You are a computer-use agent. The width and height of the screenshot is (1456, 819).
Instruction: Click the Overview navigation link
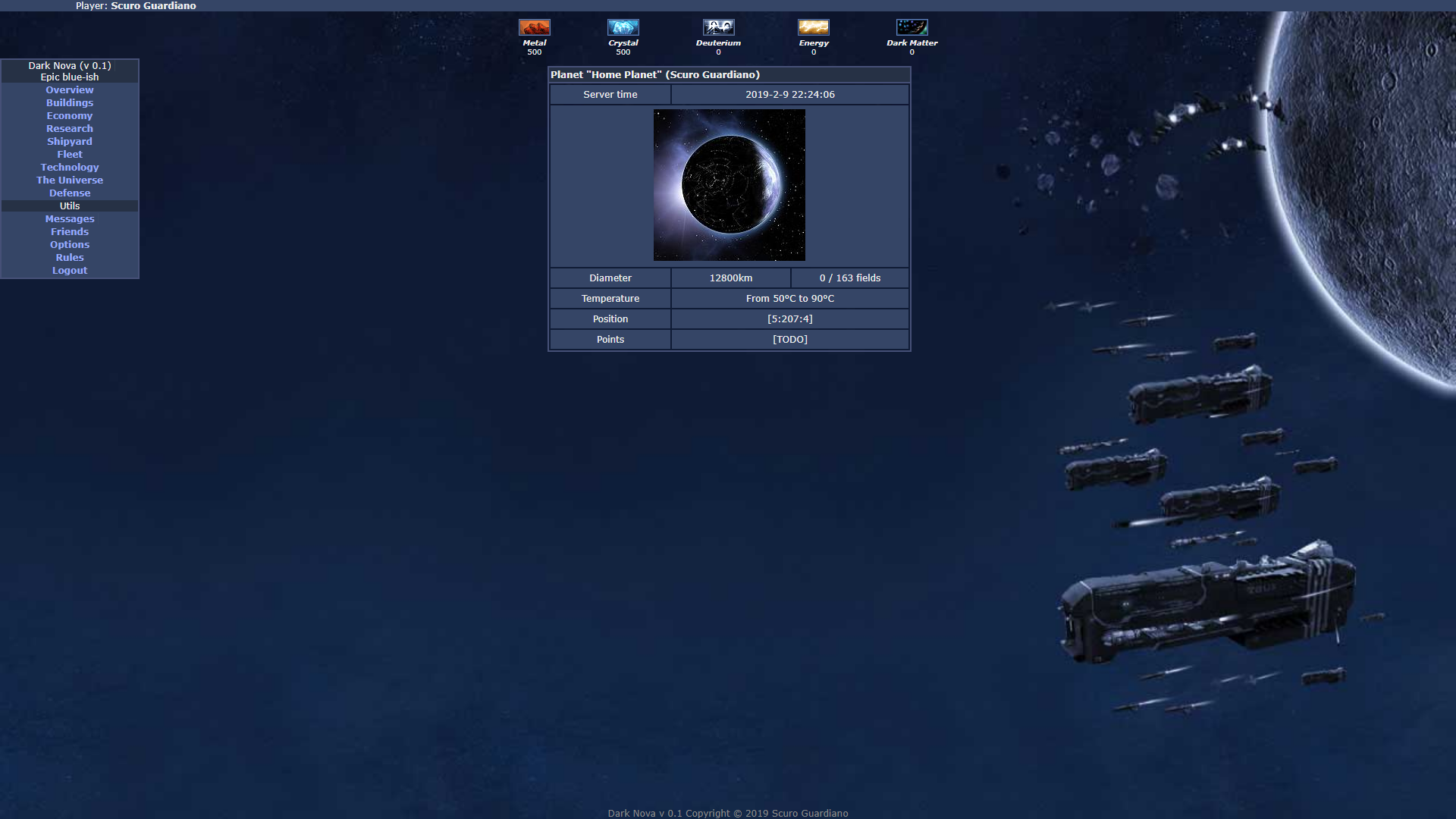coord(69,89)
